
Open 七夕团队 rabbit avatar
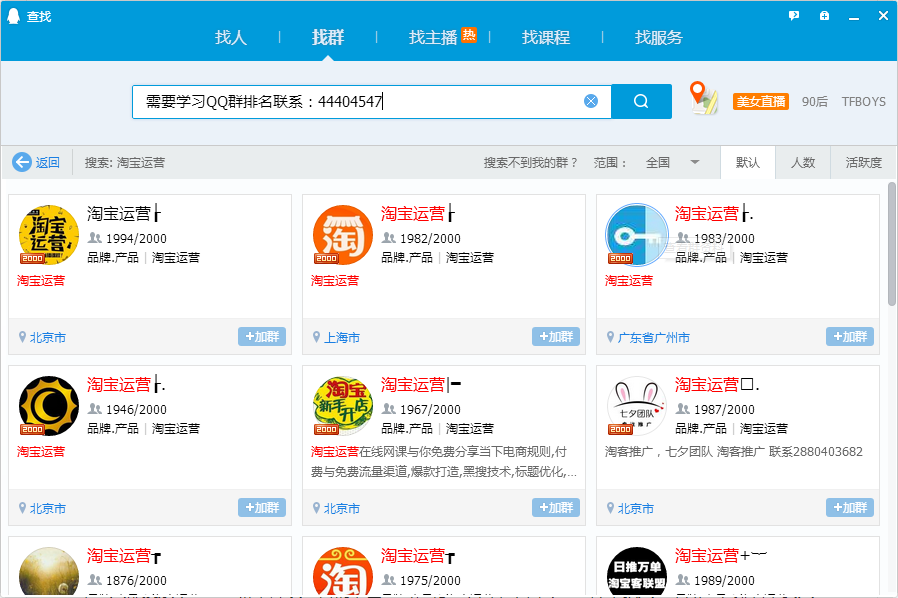click(637, 406)
